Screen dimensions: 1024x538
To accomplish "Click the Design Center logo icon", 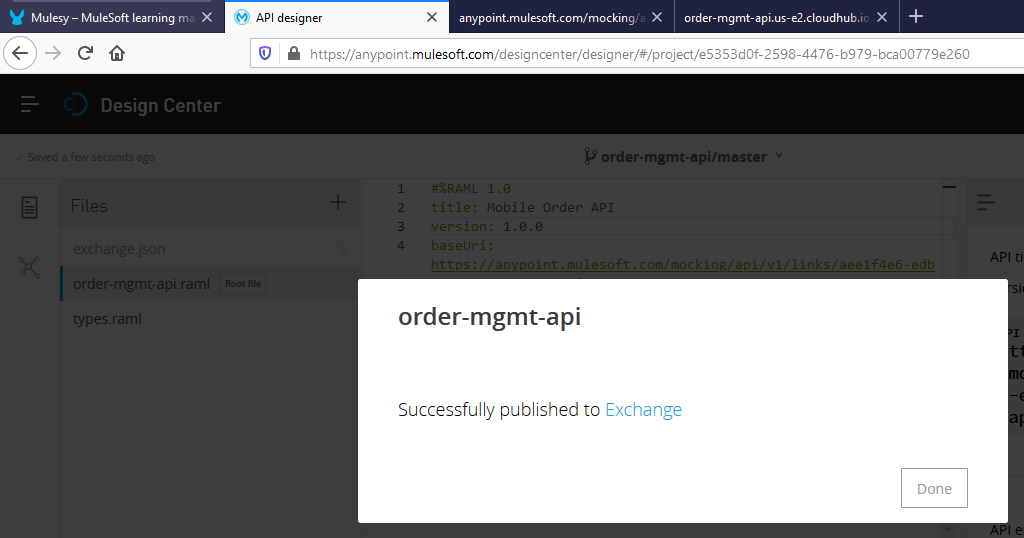I will click(75, 104).
